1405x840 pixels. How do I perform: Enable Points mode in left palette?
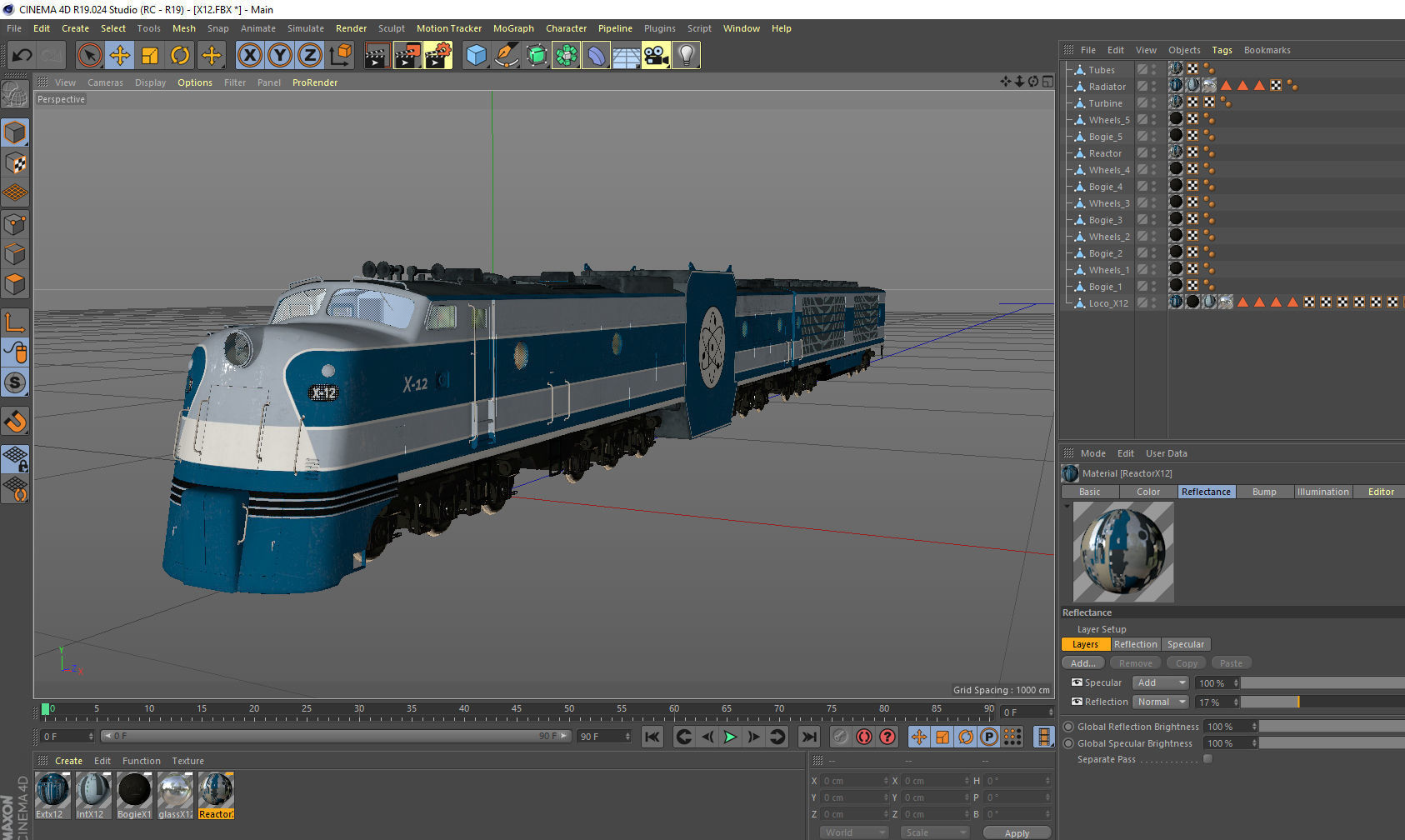click(x=15, y=224)
